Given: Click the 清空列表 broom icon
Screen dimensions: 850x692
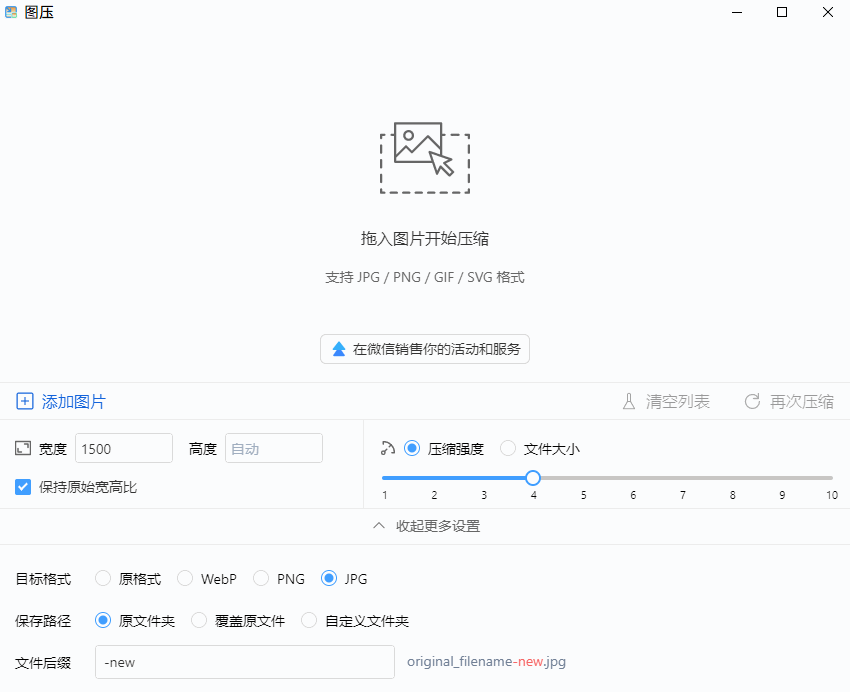Looking at the screenshot, I should [629, 402].
